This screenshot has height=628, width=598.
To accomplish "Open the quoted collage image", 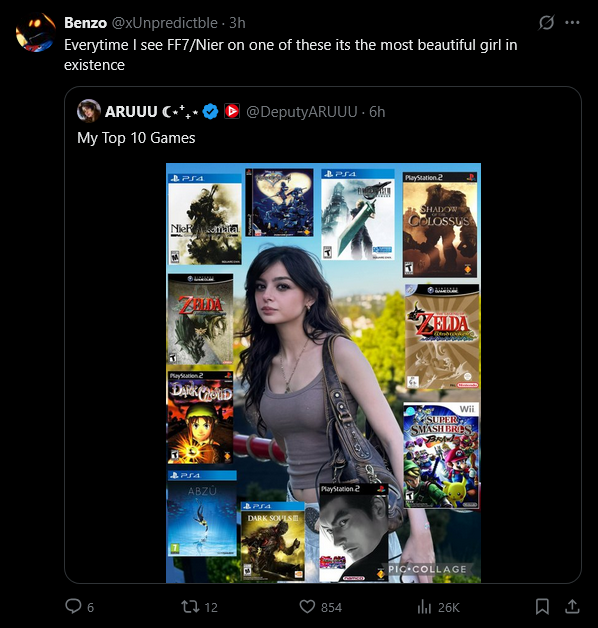I will [x=323, y=372].
